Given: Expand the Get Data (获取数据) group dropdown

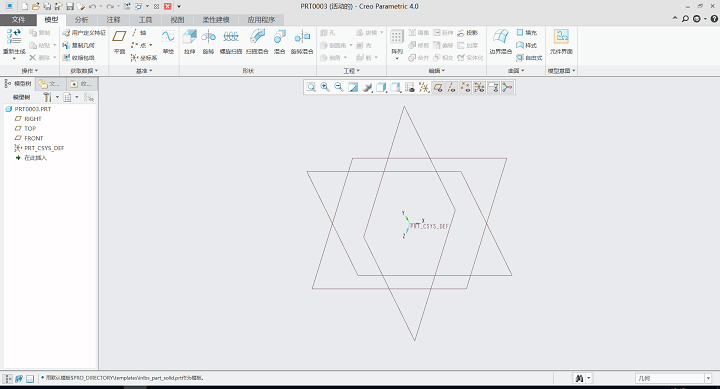Looking at the screenshot, I should coord(84,71).
